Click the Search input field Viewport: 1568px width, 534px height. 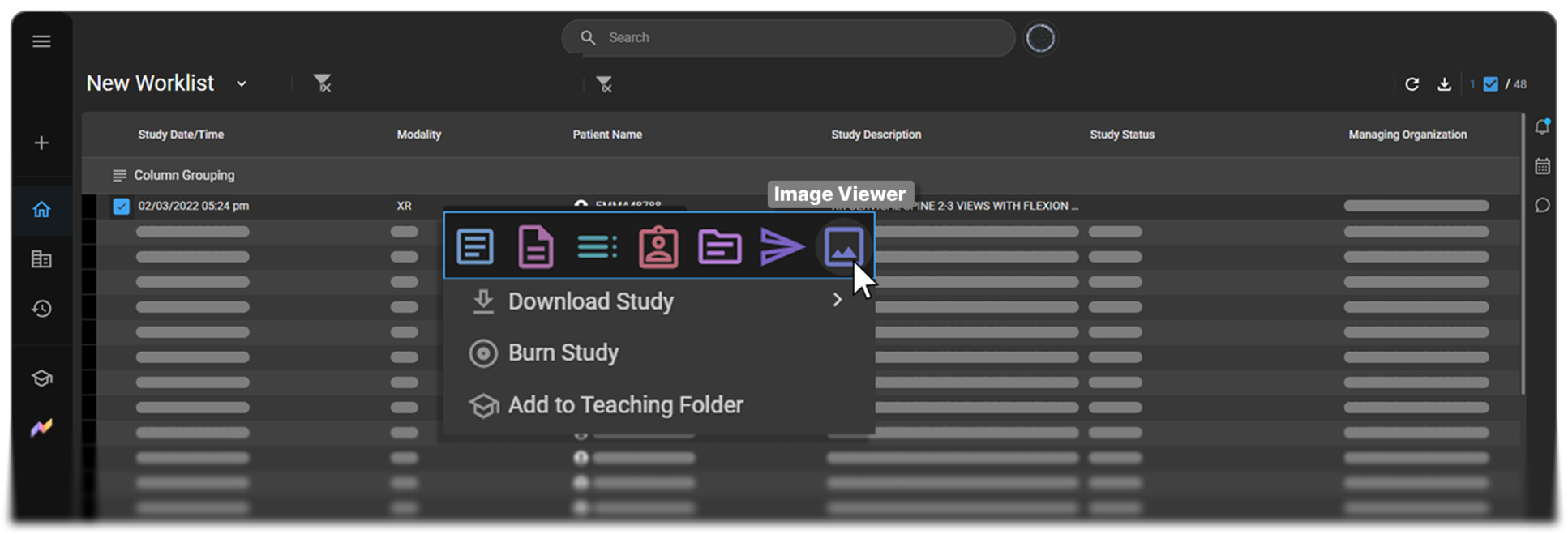pyautogui.click(x=788, y=38)
